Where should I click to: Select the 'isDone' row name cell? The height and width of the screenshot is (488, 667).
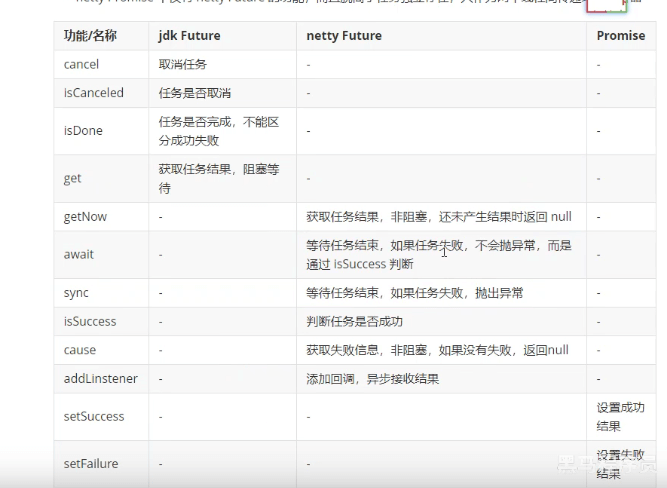pos(101,131)
